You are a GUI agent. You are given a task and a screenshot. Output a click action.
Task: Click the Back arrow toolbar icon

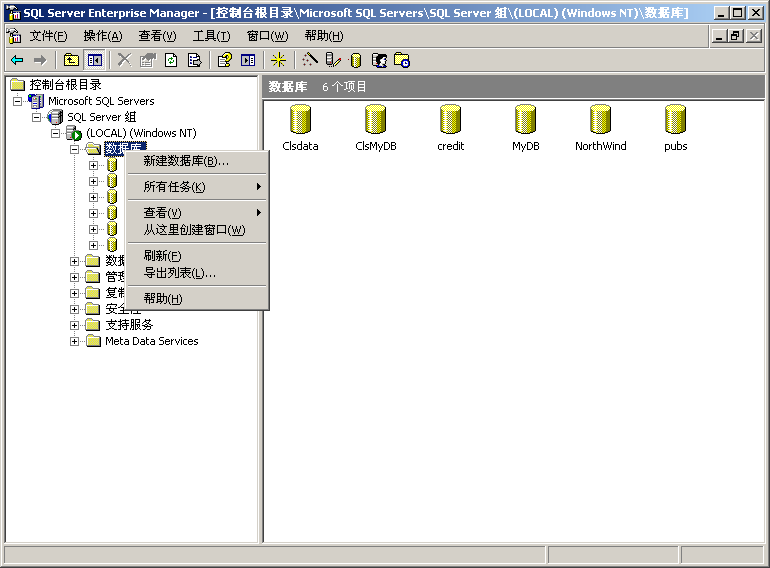click(x=17, y=60)
